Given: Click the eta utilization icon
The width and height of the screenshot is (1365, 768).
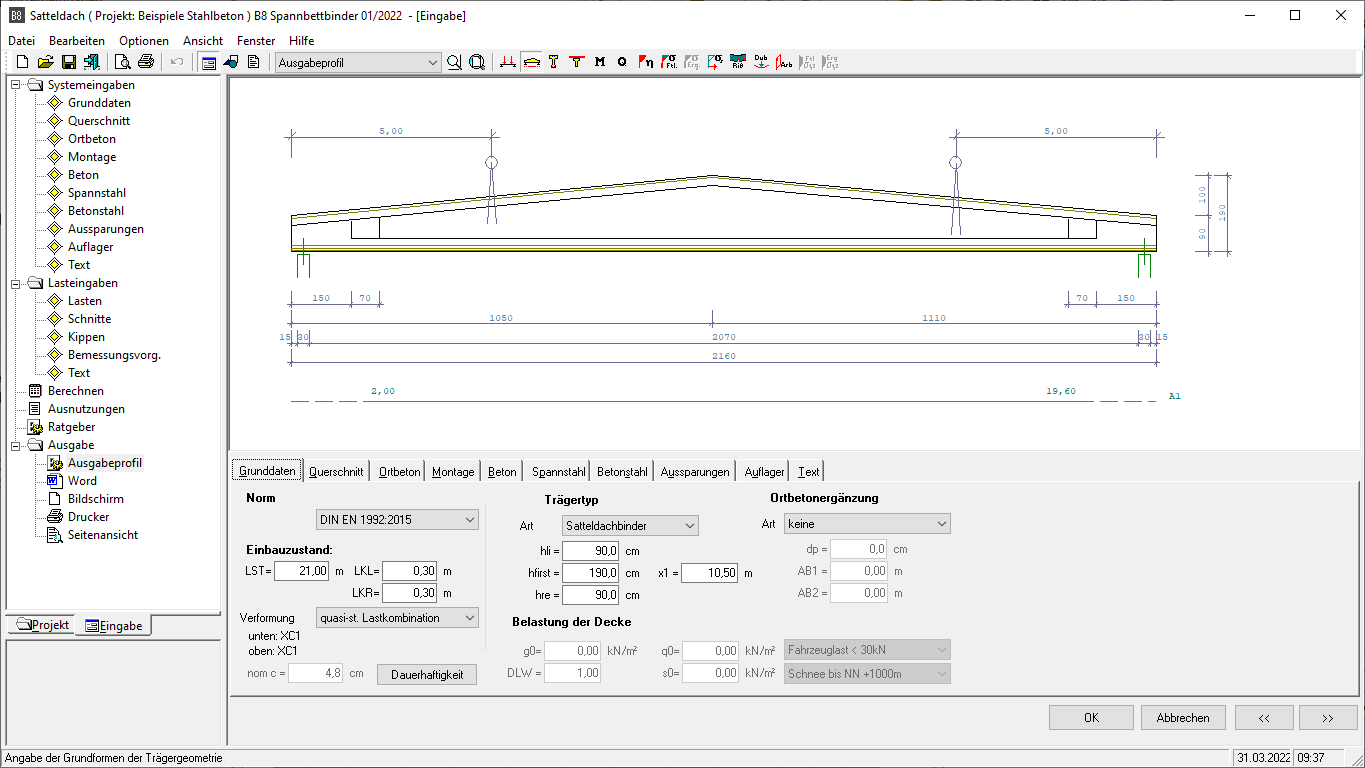Looking at the screenshot, I should [646, 62].
